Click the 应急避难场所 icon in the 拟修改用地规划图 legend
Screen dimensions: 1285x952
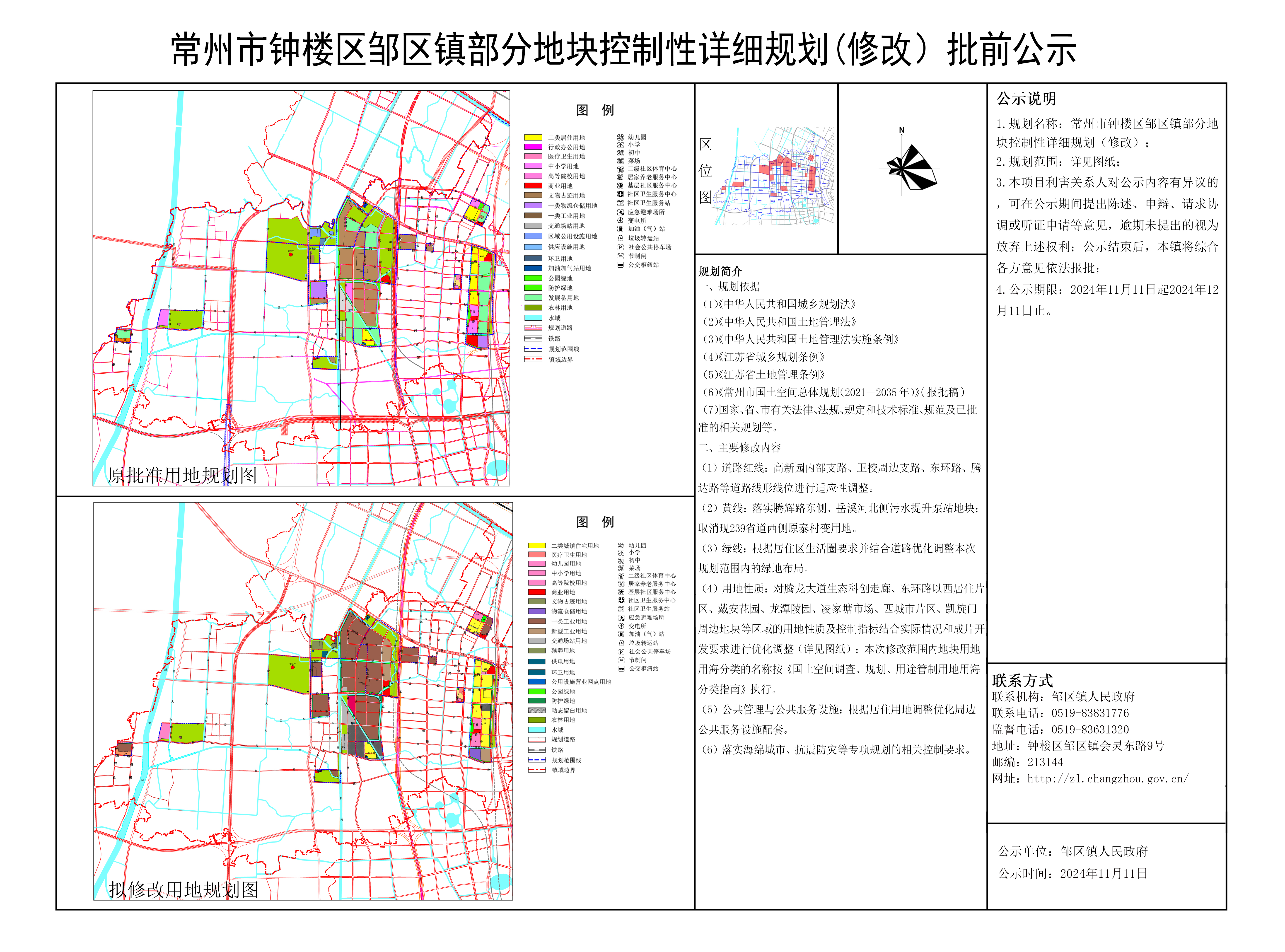pyautogui.click(x=621, y=618)
